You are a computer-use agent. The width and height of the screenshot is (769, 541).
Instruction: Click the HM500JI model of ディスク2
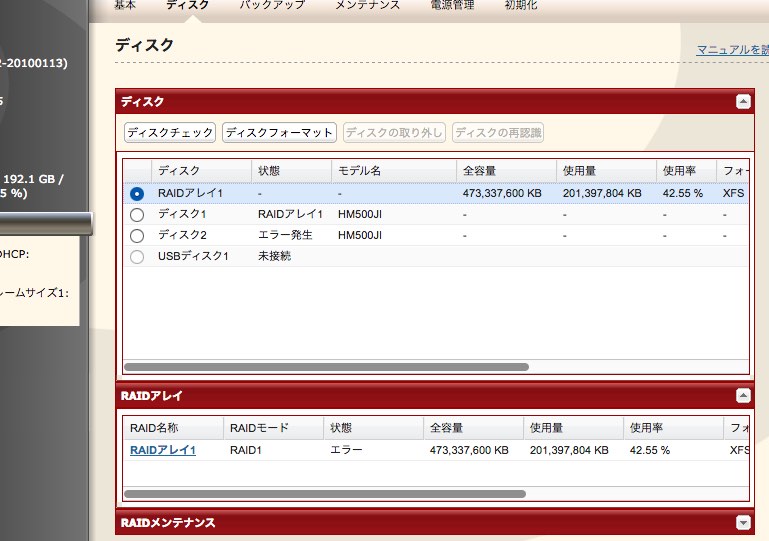pyautogui.click(x=360, y=235)
